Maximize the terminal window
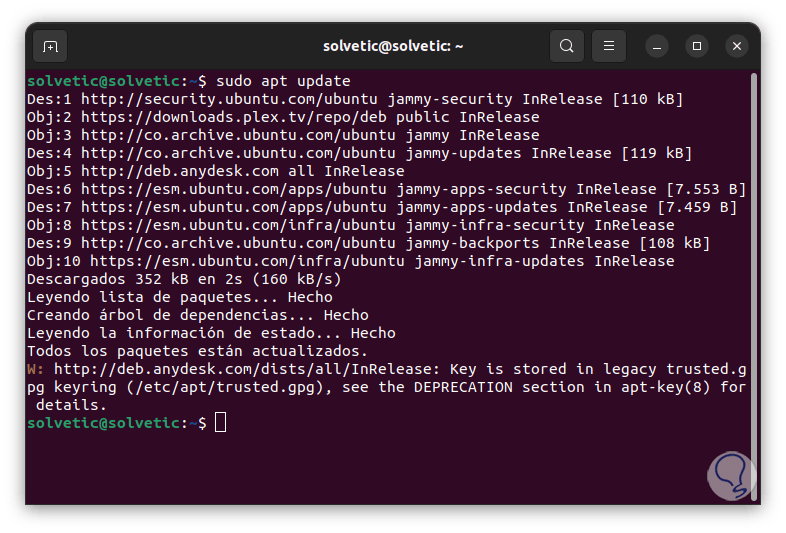The height and width of the screenshot is (533, 786). 697,46
